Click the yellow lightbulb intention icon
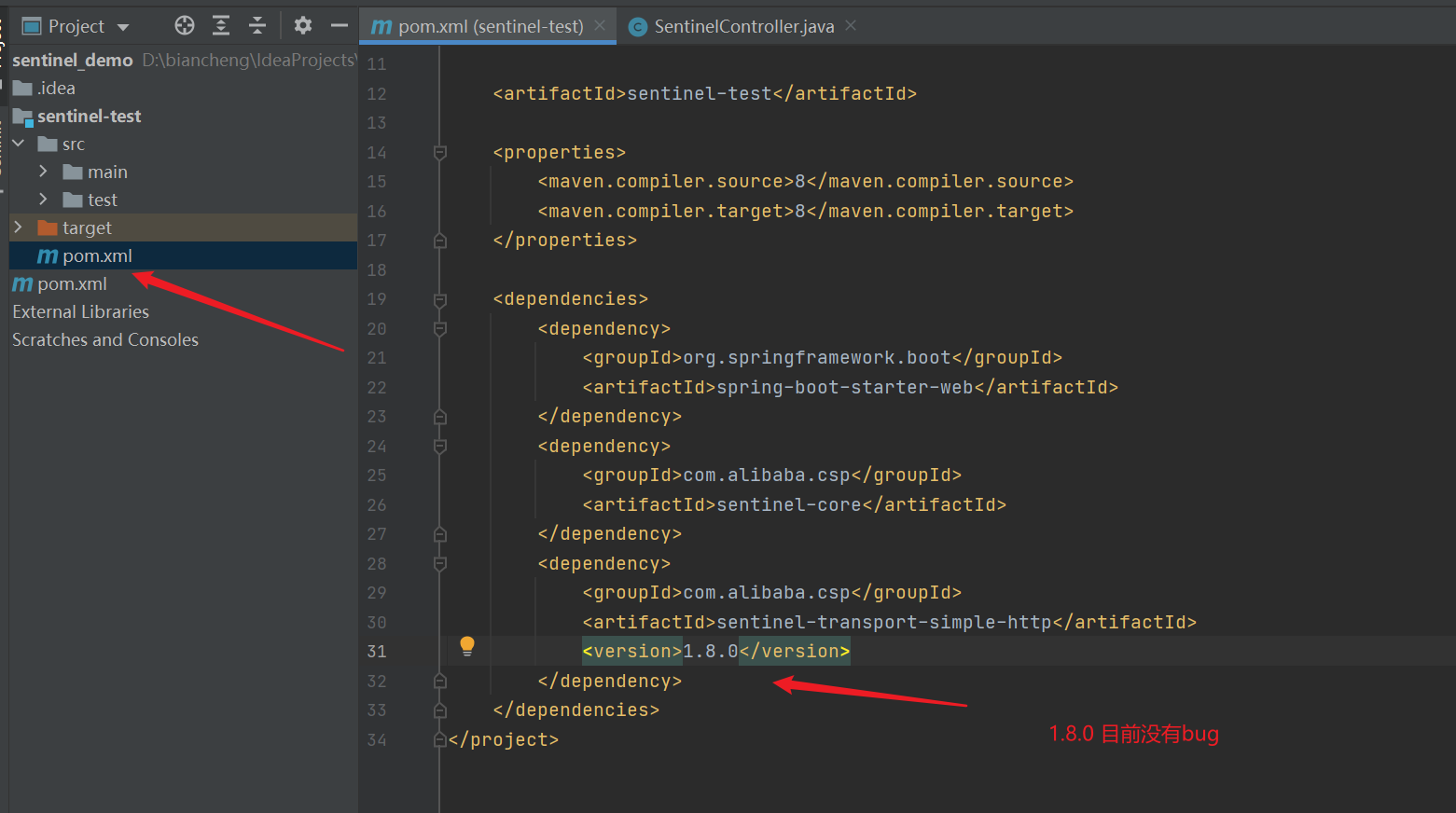 (467, 646)
